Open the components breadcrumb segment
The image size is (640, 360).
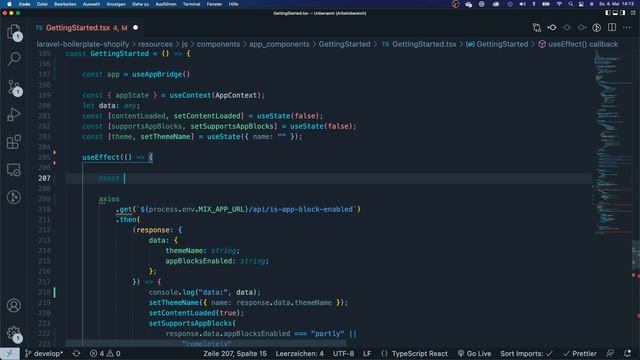pyautogui.click(x=218, y=44)
